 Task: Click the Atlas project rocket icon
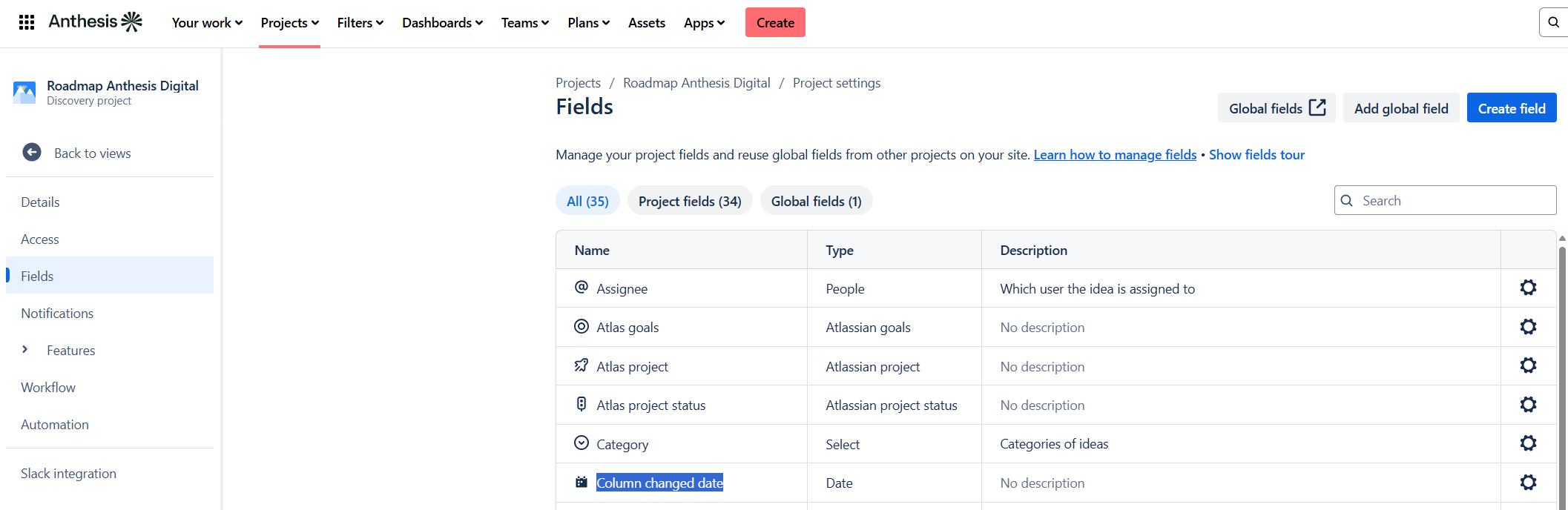582,365
